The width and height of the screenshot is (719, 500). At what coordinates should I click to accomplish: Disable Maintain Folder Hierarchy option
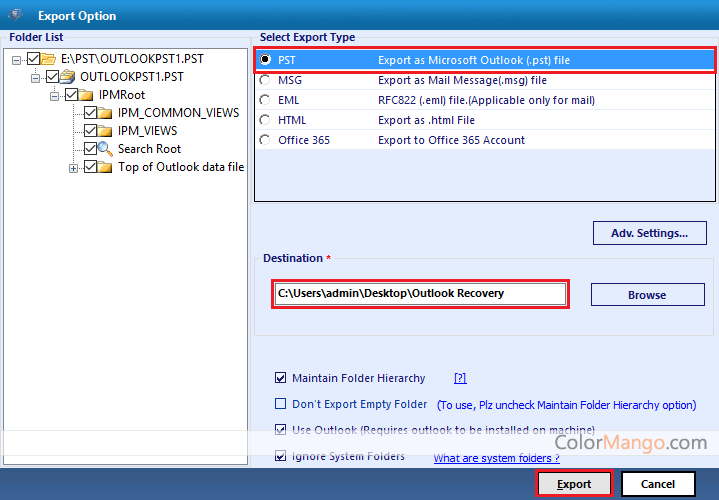tap(280, 378)
